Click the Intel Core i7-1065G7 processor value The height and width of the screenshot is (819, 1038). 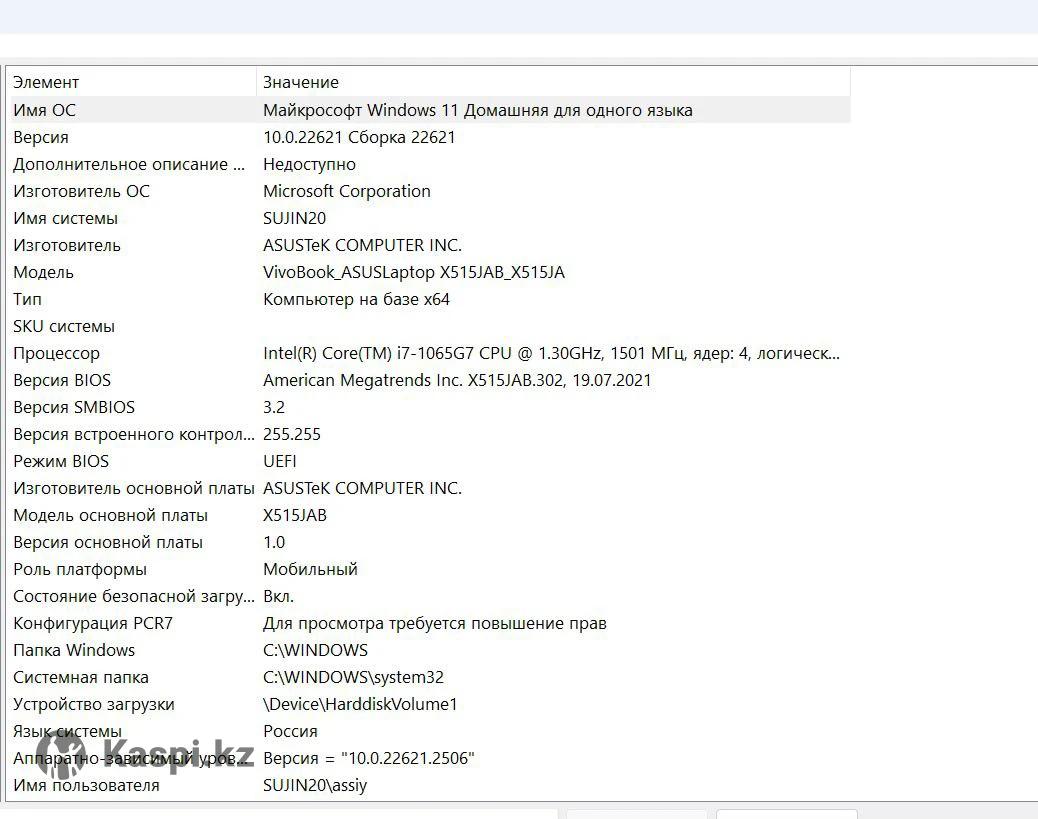(551, 354)
